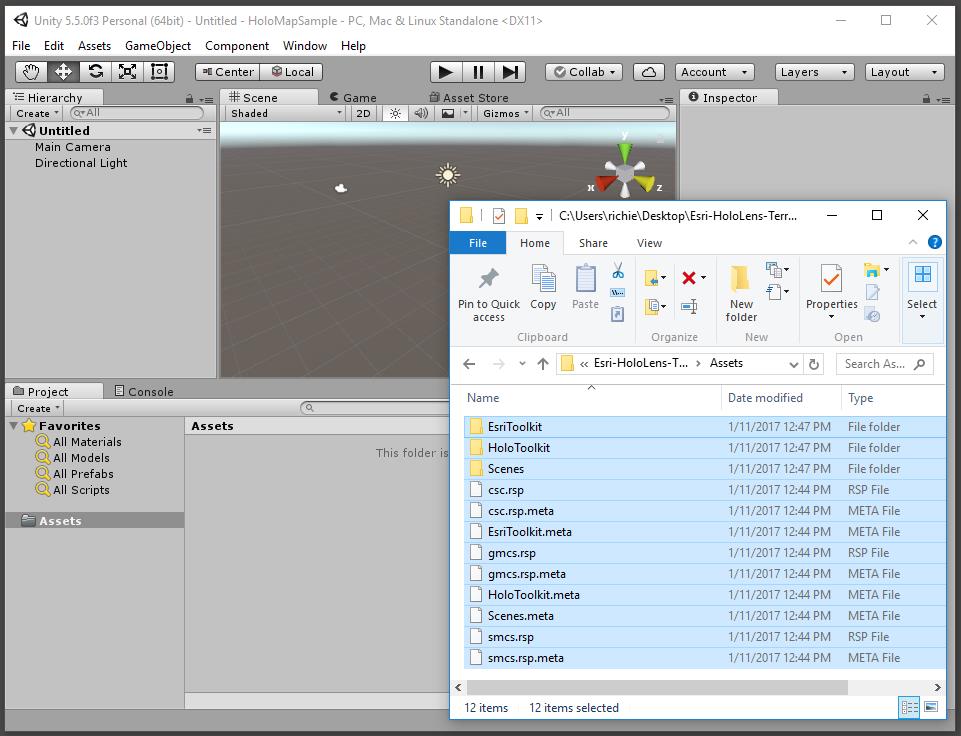The image size is (961, 736).
Task: Switch to the Console tab
Action: coord(144,392)
